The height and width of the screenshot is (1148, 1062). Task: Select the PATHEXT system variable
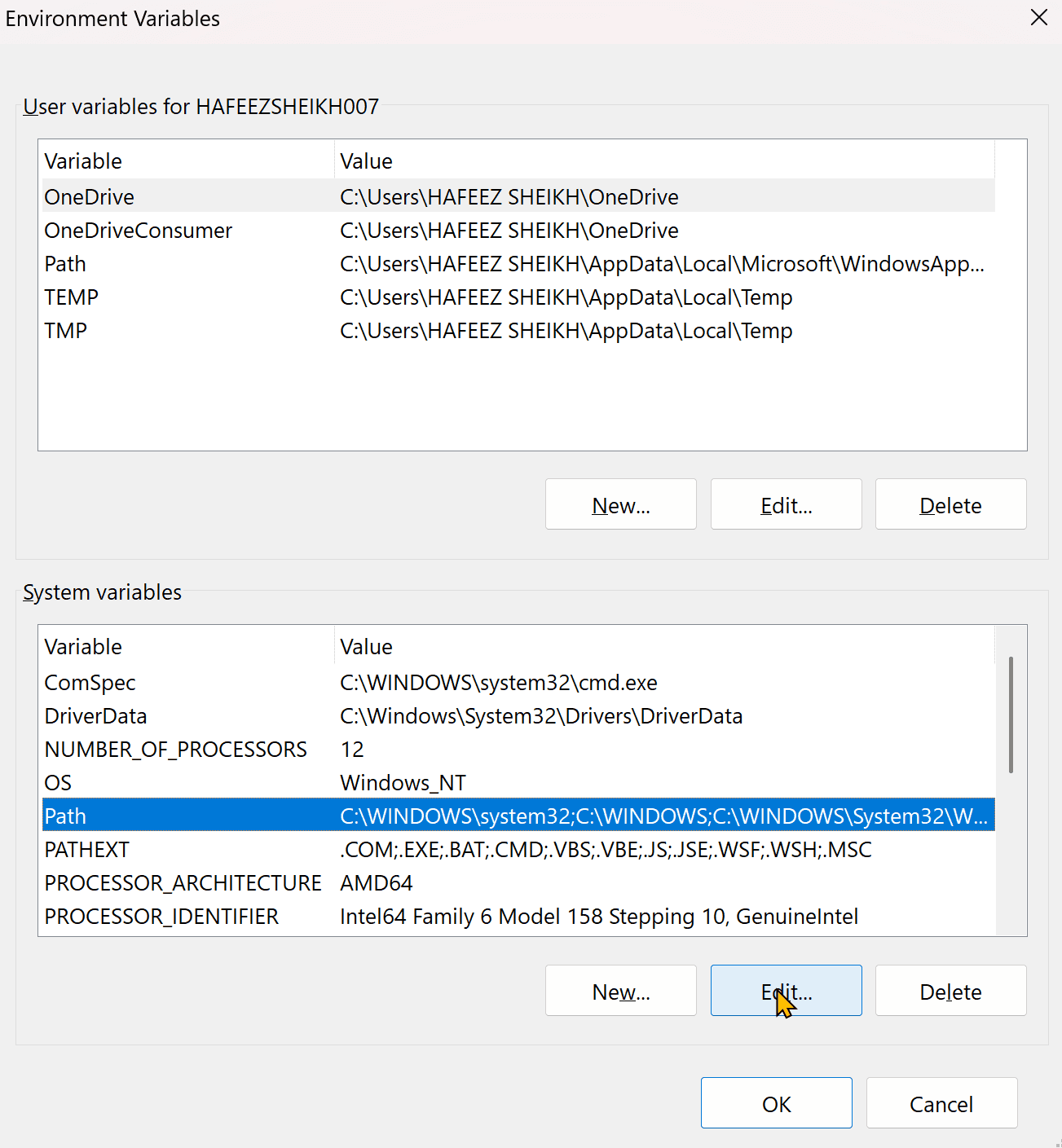[x=518, y=849]
